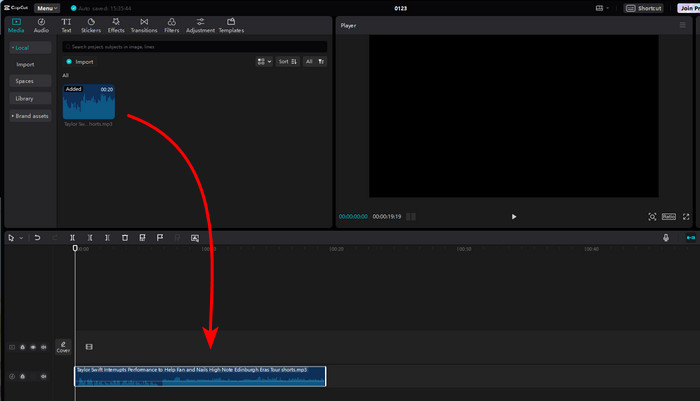Open Spaces in the sidebar
The width and height of the screenshot is (700, 401).
(30, 81)
